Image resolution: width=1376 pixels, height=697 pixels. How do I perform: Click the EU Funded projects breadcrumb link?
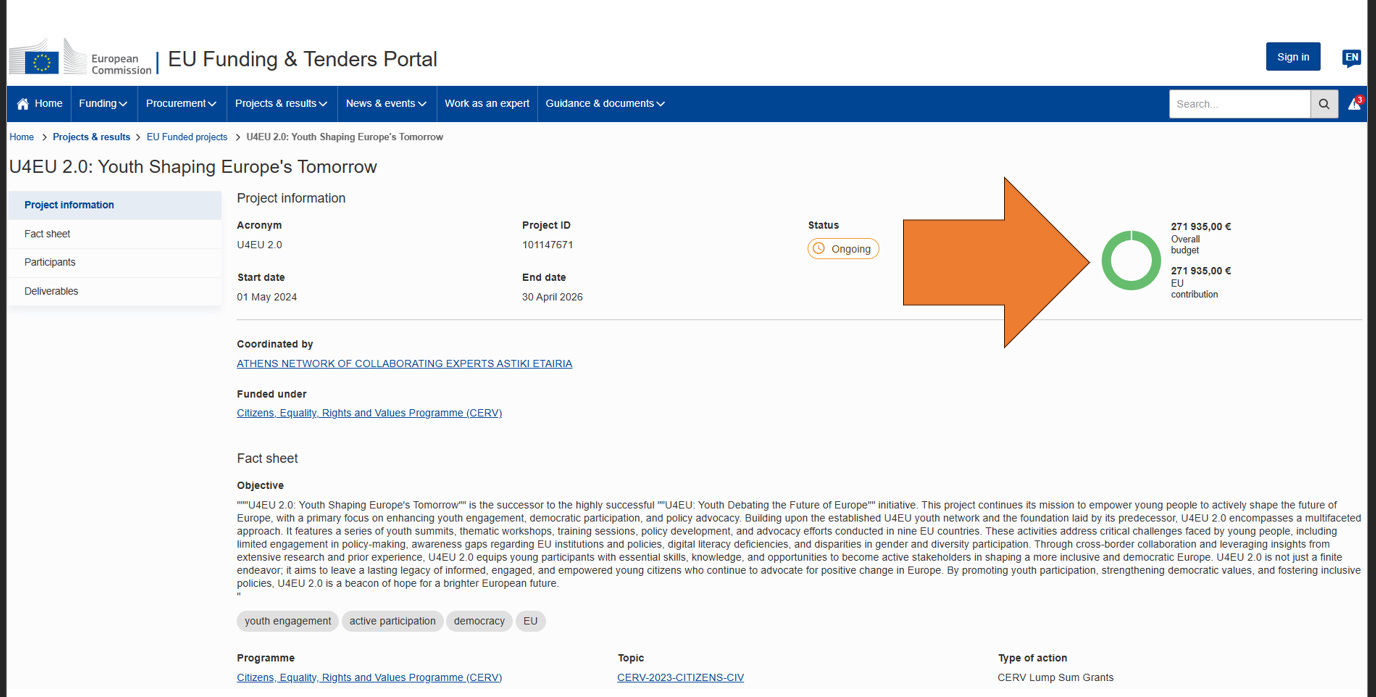pyautogui.click(x=187, y=137)
